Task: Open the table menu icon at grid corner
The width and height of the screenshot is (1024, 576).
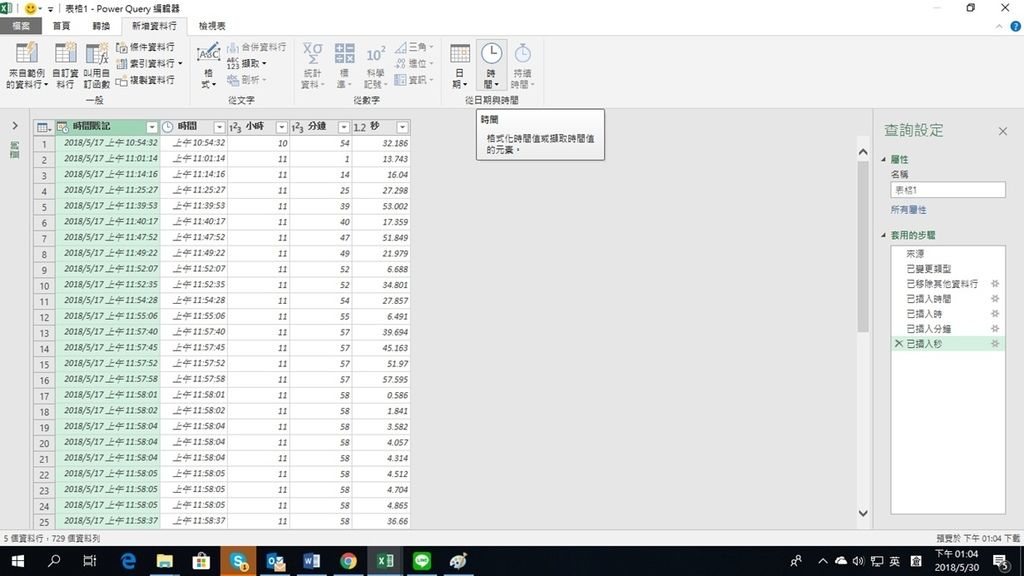Action: pos(44,127)
